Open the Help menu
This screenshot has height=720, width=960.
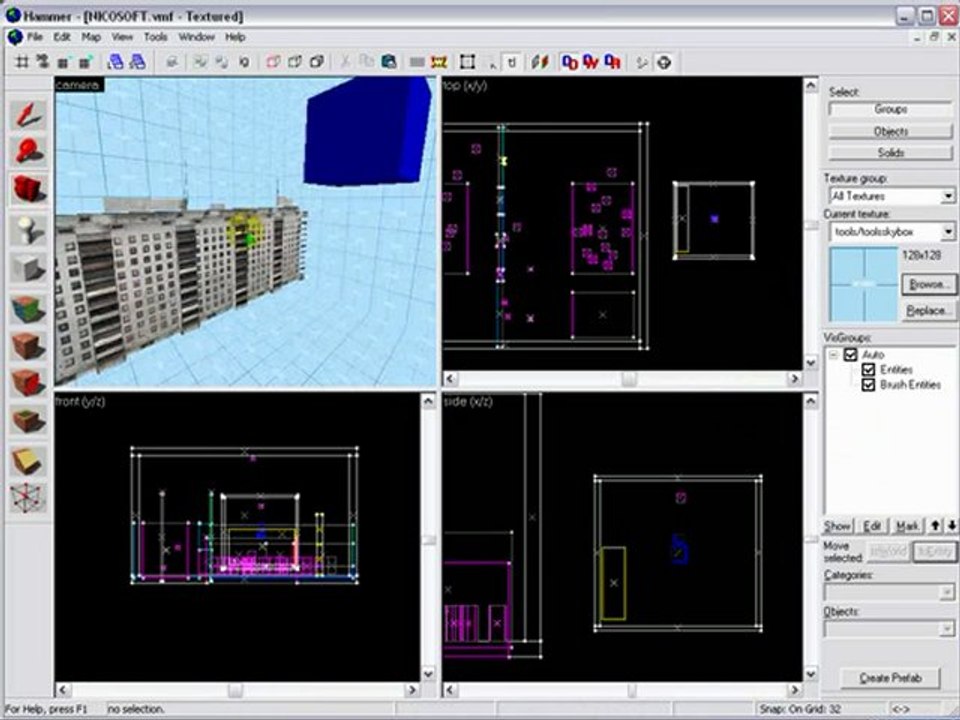(235, 37)
